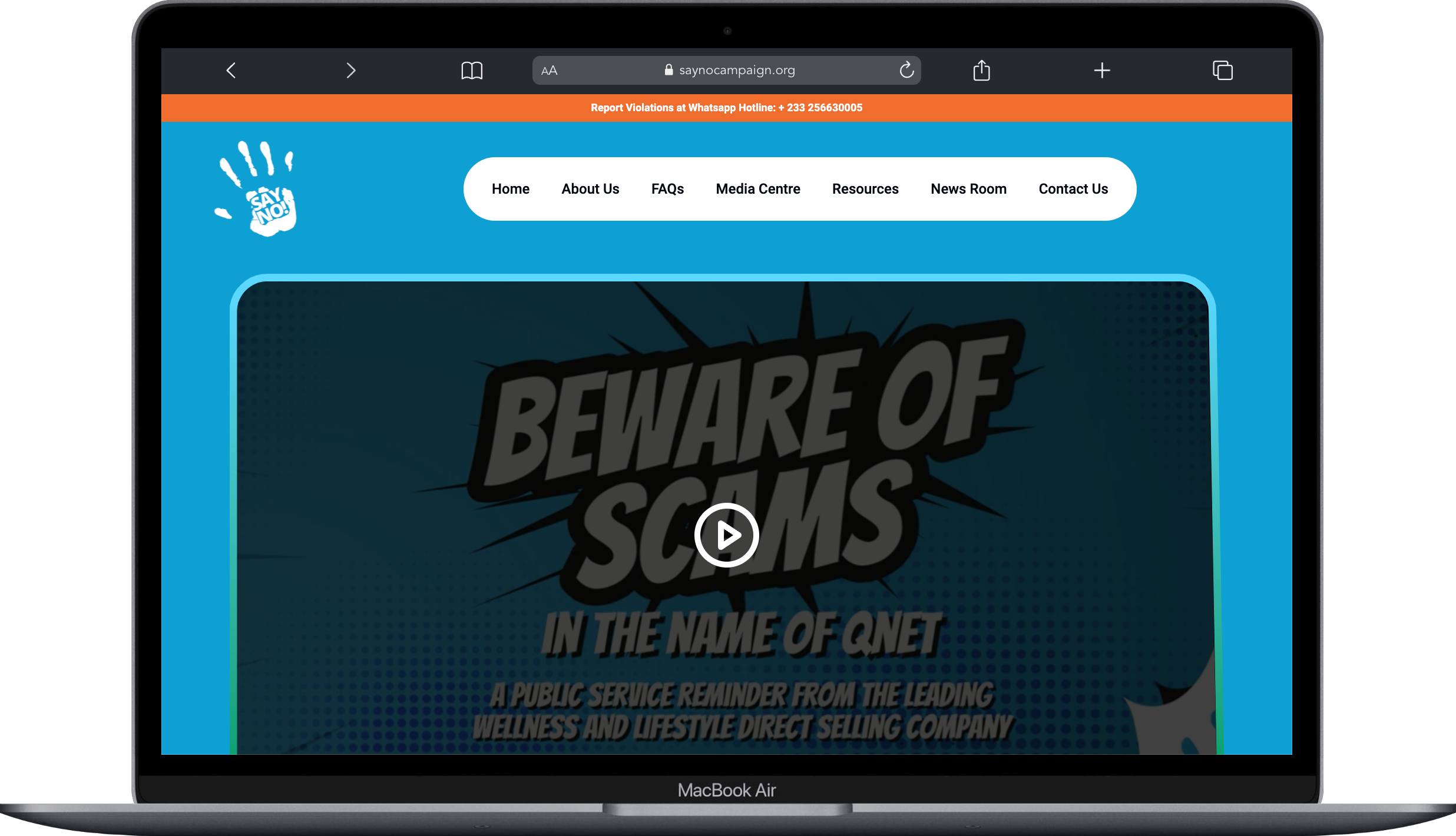Reload the page with the refresh icon
The image size is (1456, 836).
point(907,70)
